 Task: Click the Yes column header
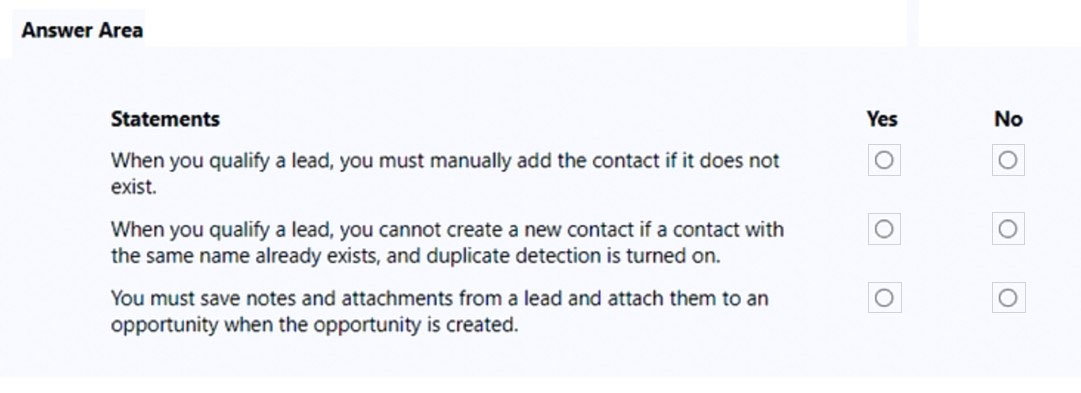pyautogui.click(x=882, y=119)
